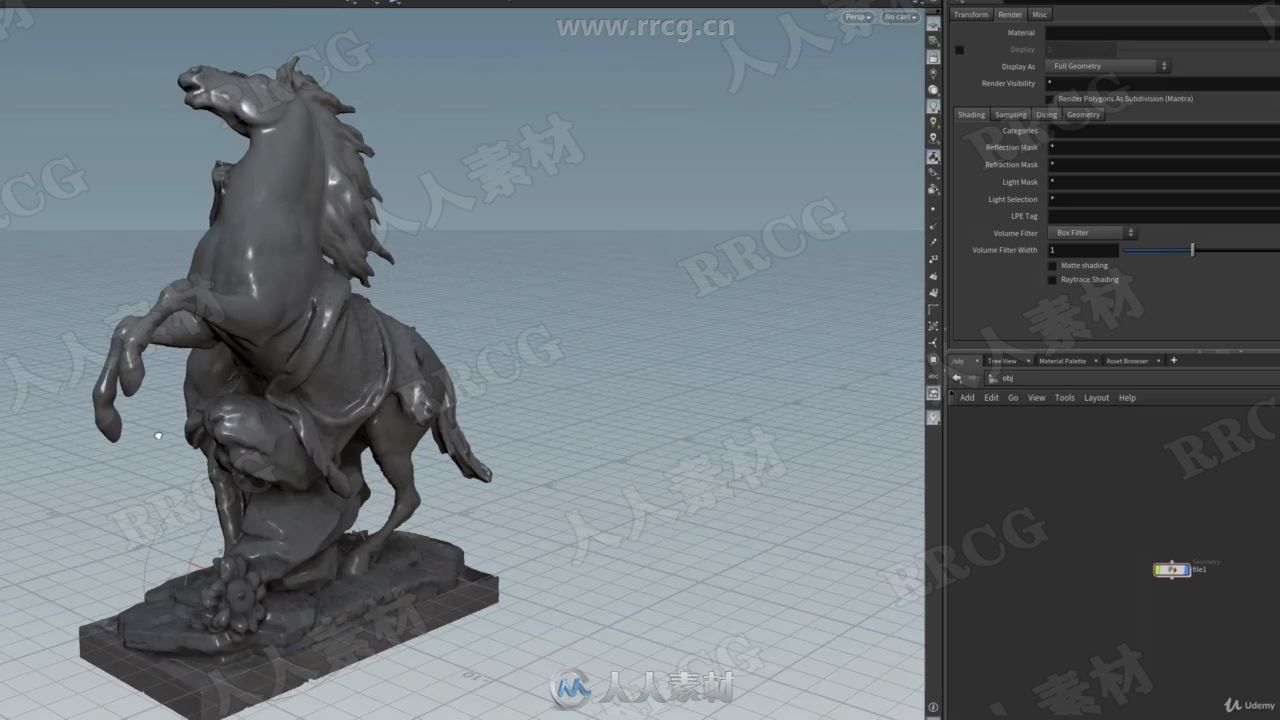This screenshot has height=720, width=1280.
Task: Open the network Tools menu
Action: pyautogui.click(x=1065, y=398)
